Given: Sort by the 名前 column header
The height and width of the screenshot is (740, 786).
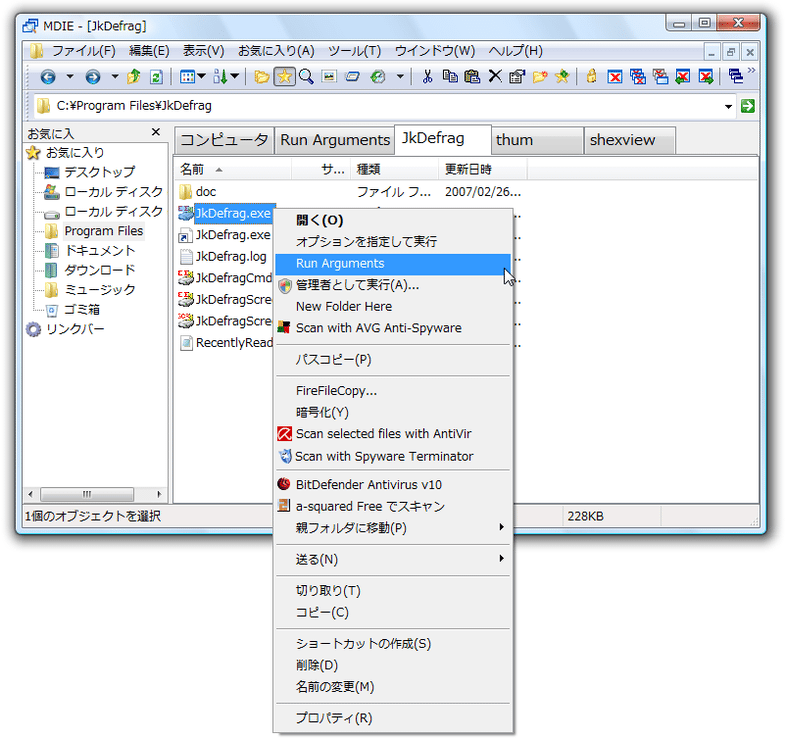Looking at the screenshot, I should pos(233,170).
